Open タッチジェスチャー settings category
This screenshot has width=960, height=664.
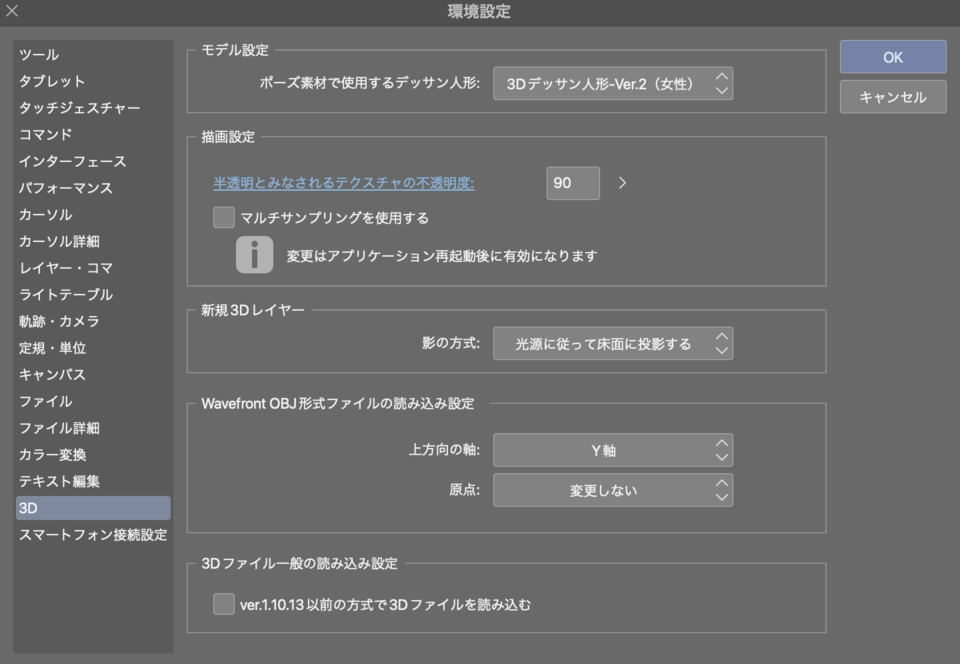click(93, 108)
